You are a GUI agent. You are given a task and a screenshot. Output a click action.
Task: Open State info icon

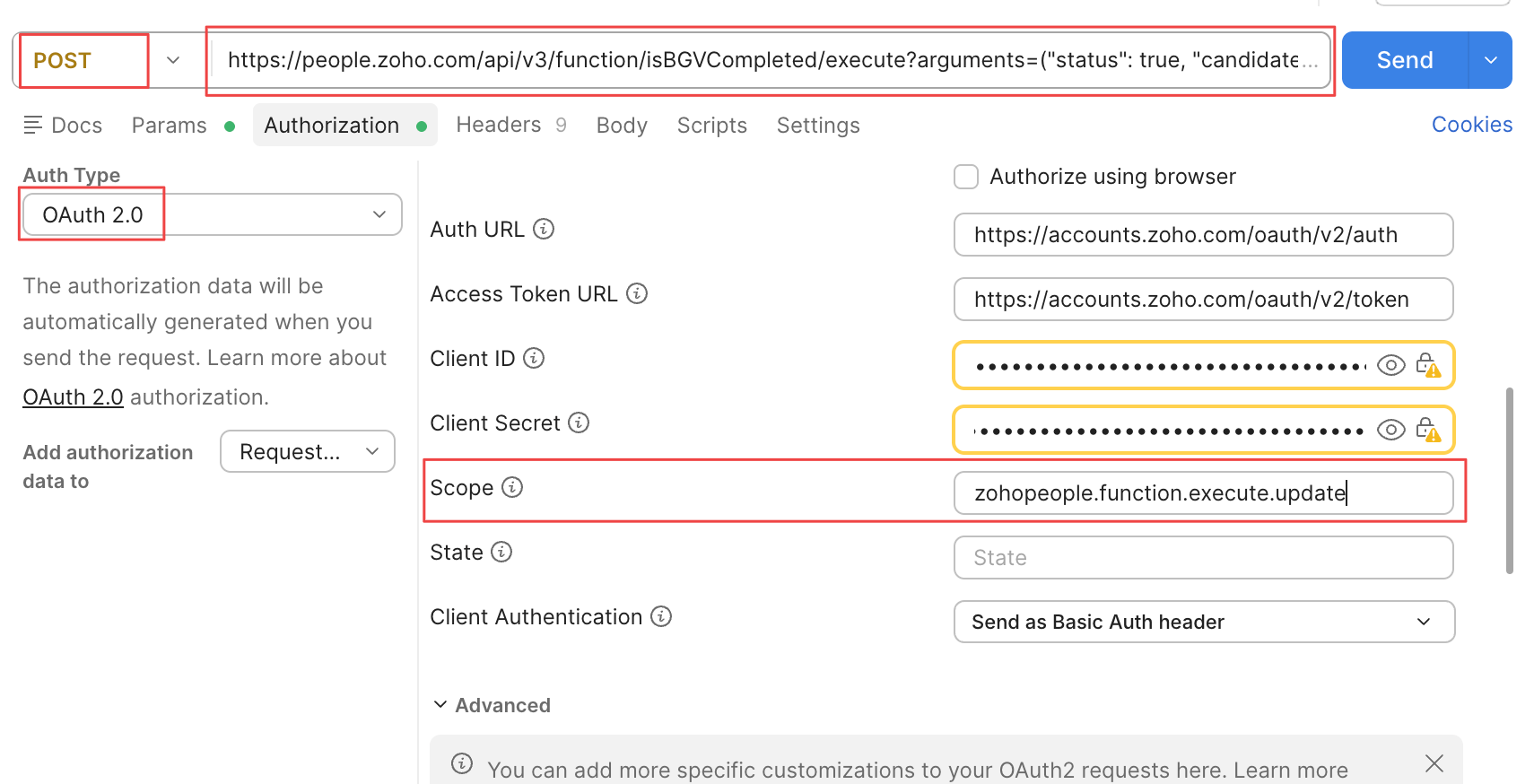coord(501,552)
